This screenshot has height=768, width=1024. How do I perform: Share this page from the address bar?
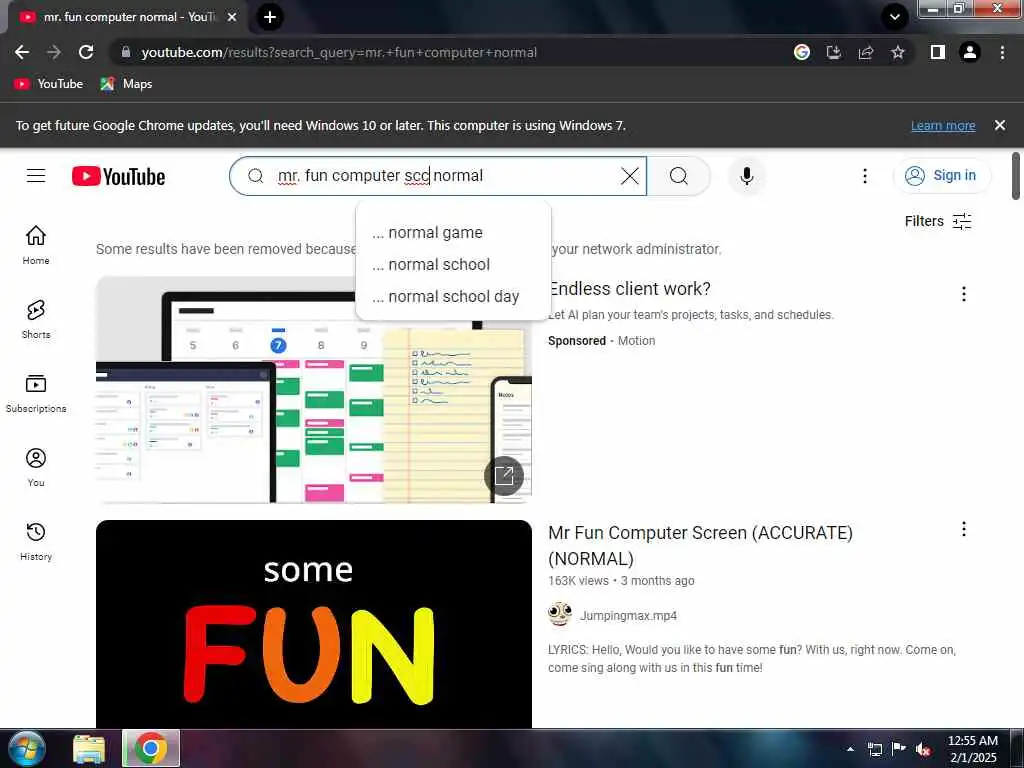pos(866,52)
